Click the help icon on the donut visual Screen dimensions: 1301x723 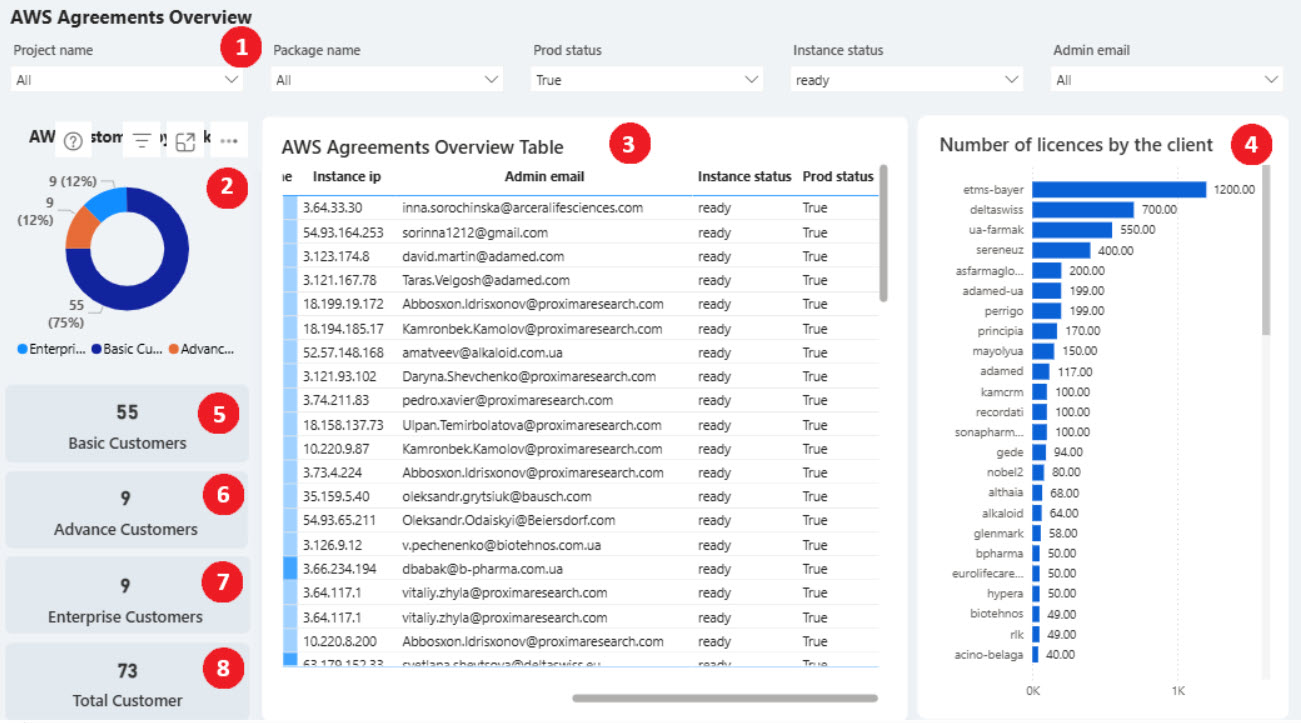[x=73, y=141]
